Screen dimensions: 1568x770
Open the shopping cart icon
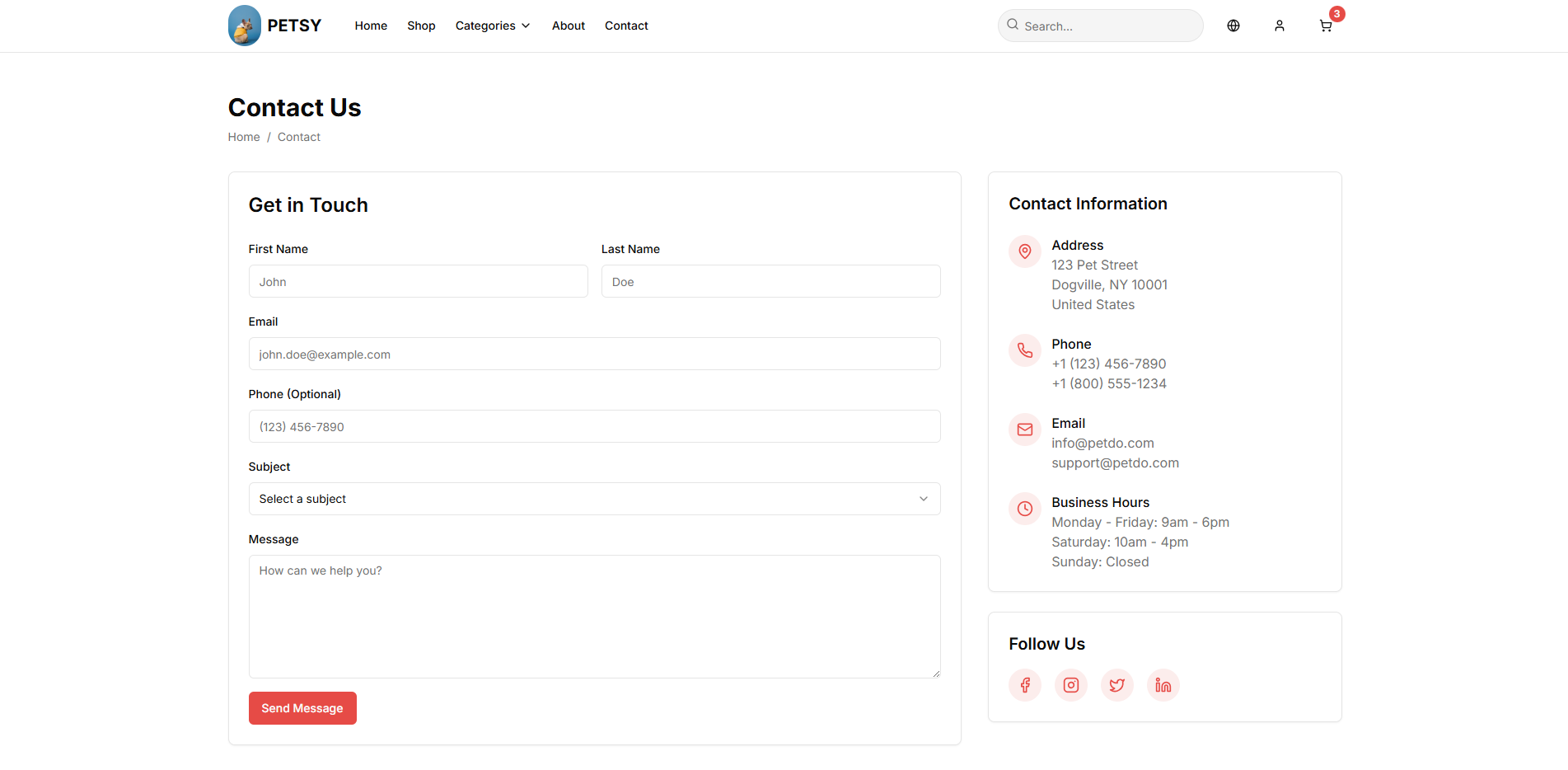point(1325,26)
